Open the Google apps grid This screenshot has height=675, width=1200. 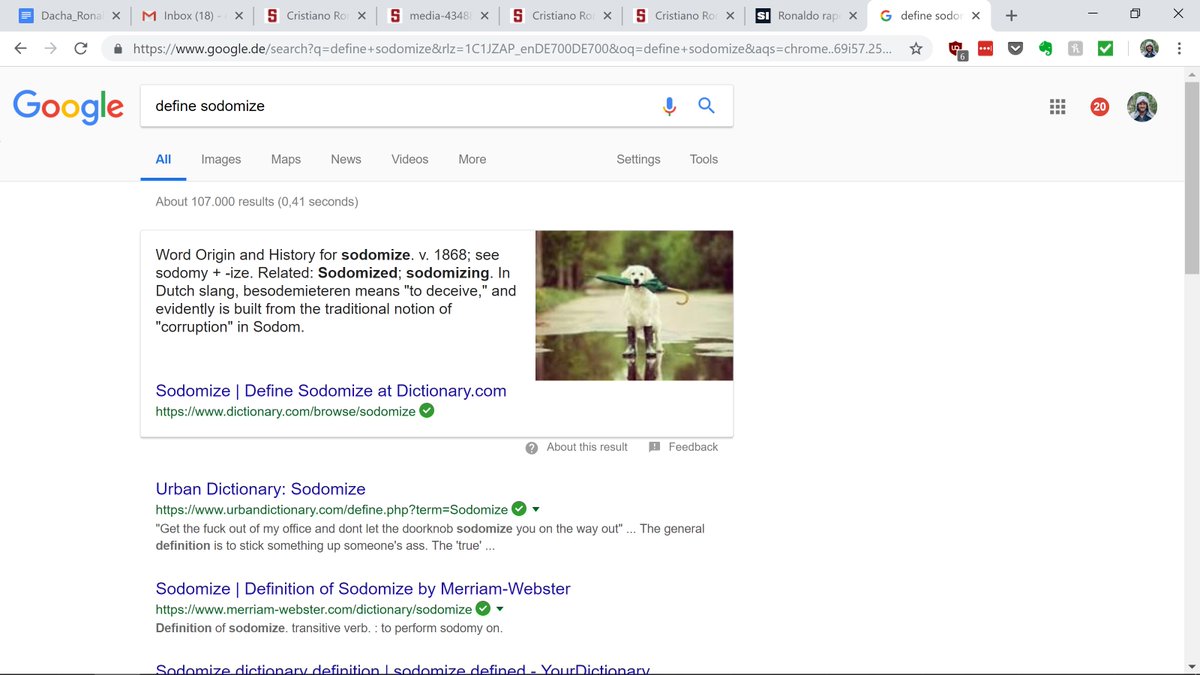coord(1058,107)
